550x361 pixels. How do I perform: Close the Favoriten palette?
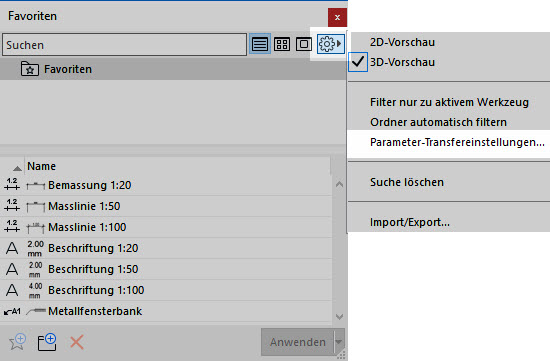337,18
